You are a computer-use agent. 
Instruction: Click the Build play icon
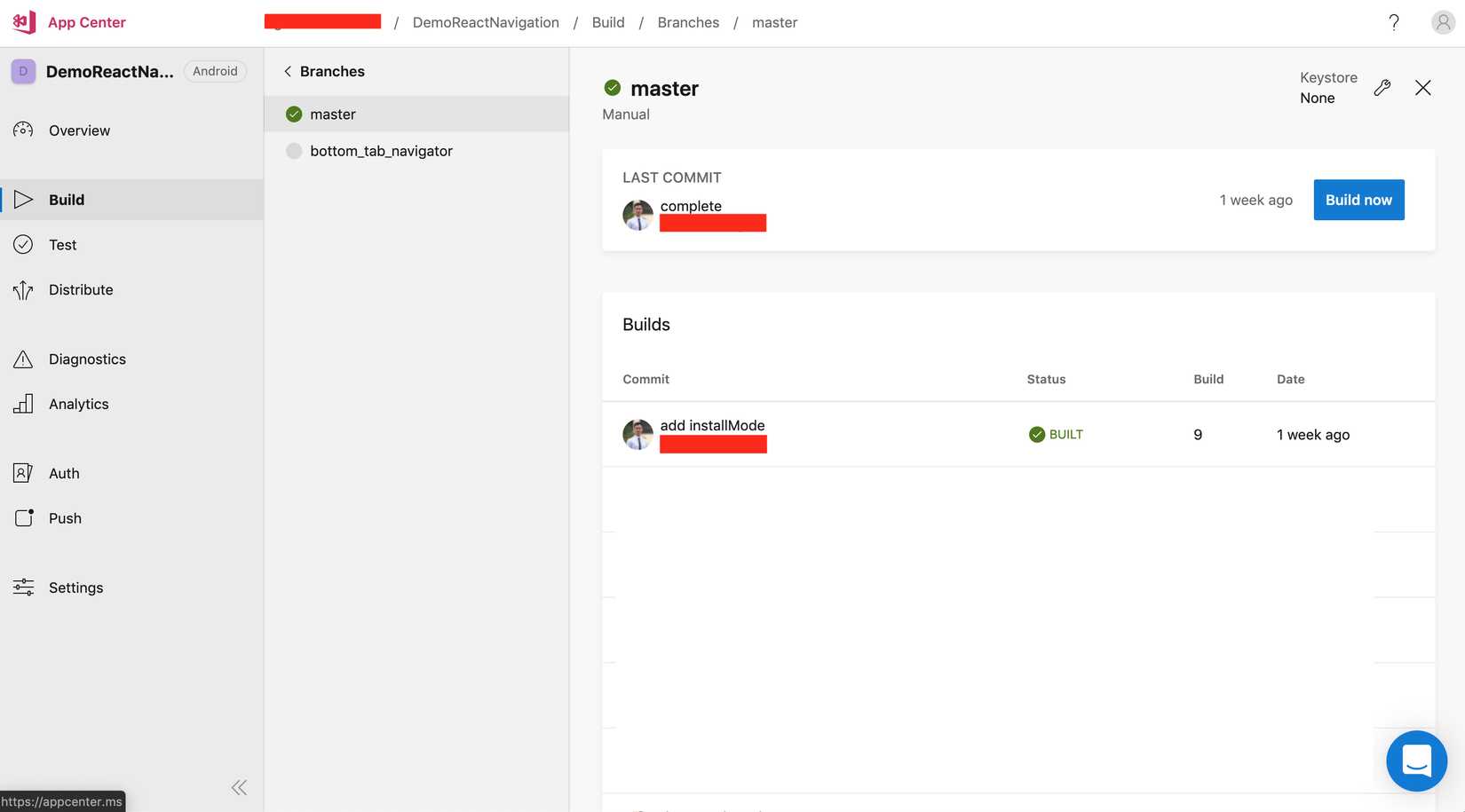click(x=23, y=200)
